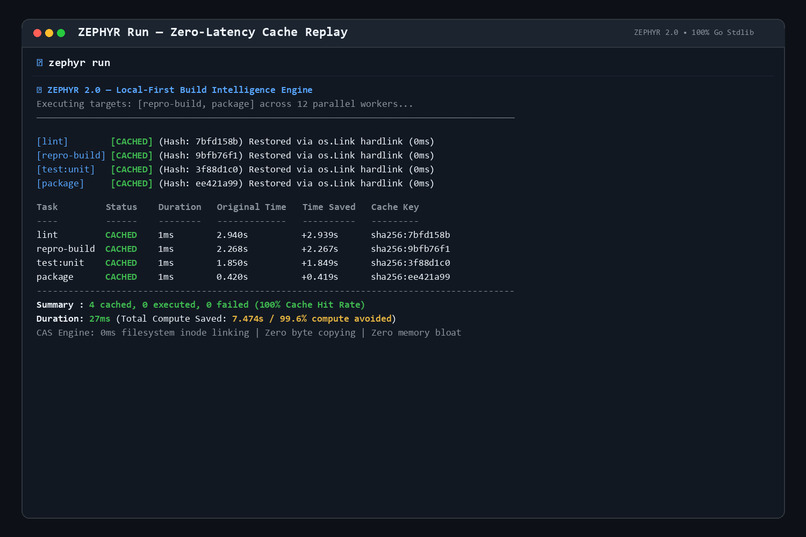Click the ZEPHYR 2.0 • 100% Go Stdlib label

pyautogui.click(x=693, y=32)
